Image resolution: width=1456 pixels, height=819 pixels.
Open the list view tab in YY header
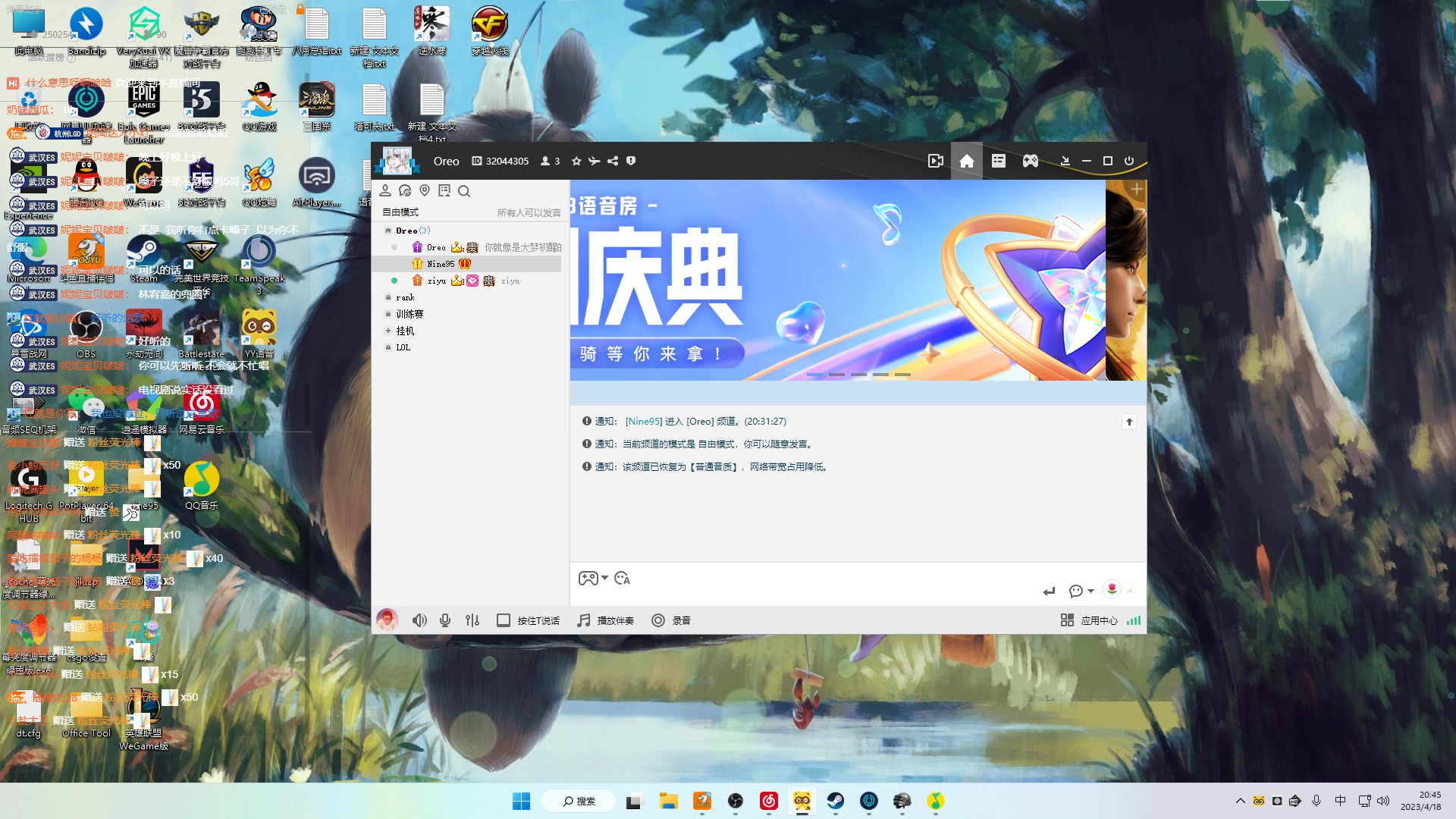[999, 161]
